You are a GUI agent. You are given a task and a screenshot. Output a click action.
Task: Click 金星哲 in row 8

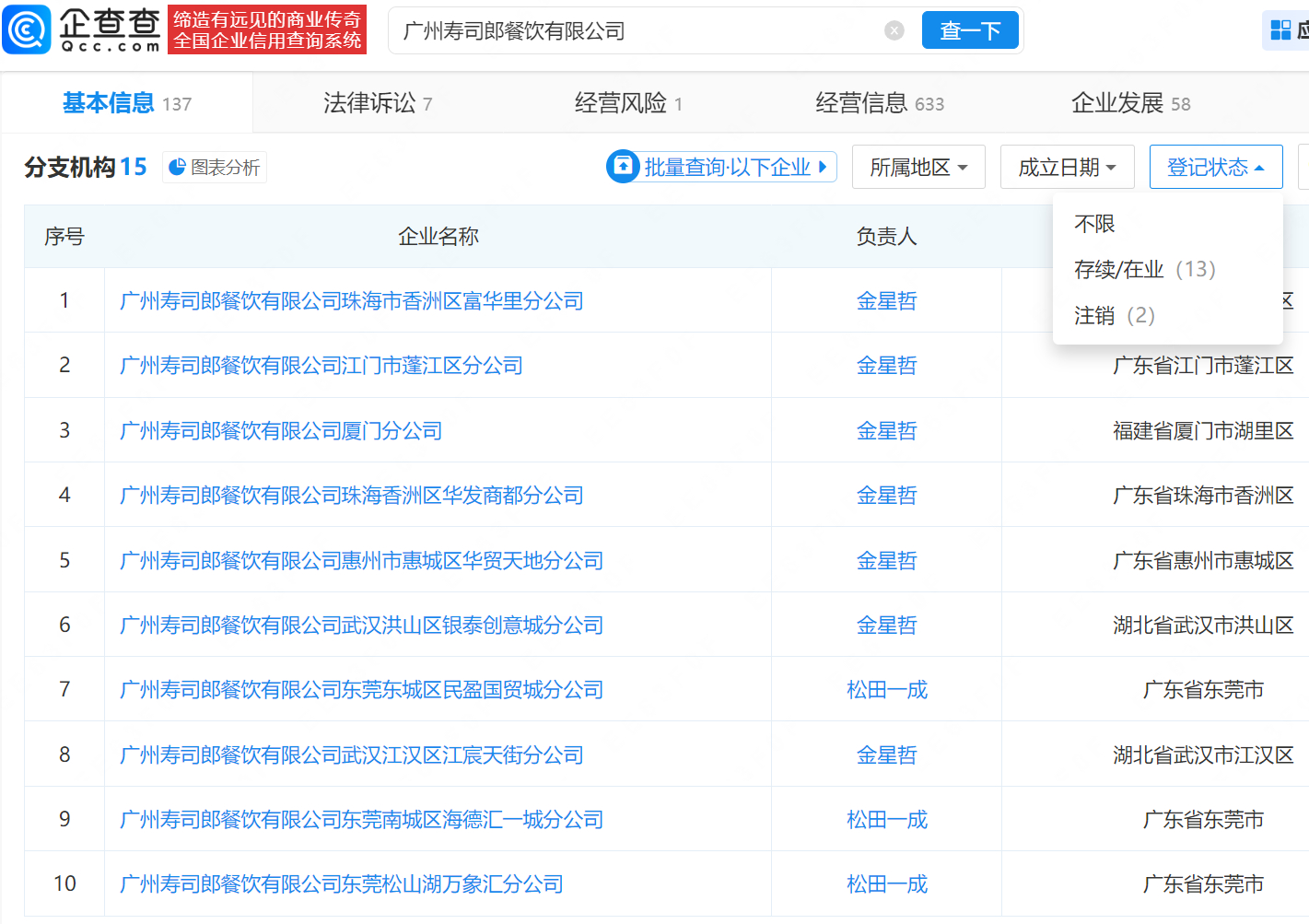(x=887, y=755)
